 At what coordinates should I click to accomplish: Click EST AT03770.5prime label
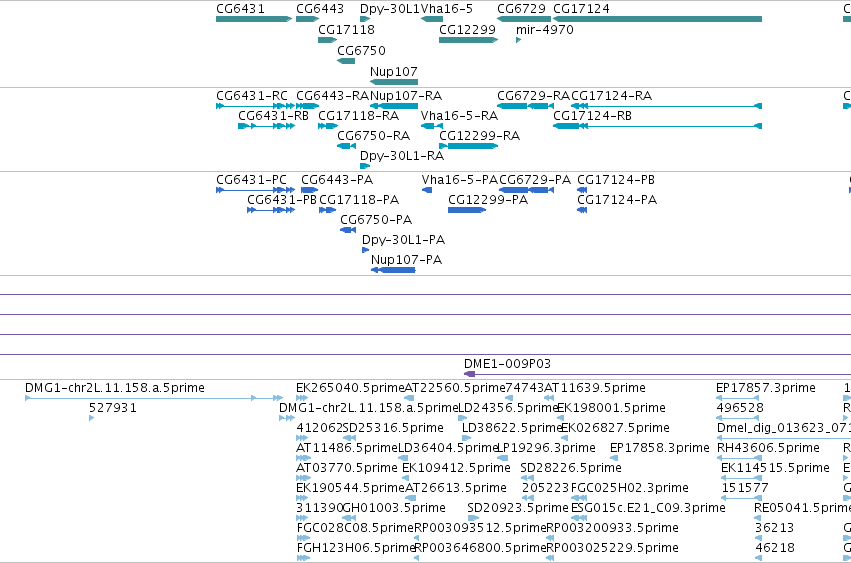[347, 468]
